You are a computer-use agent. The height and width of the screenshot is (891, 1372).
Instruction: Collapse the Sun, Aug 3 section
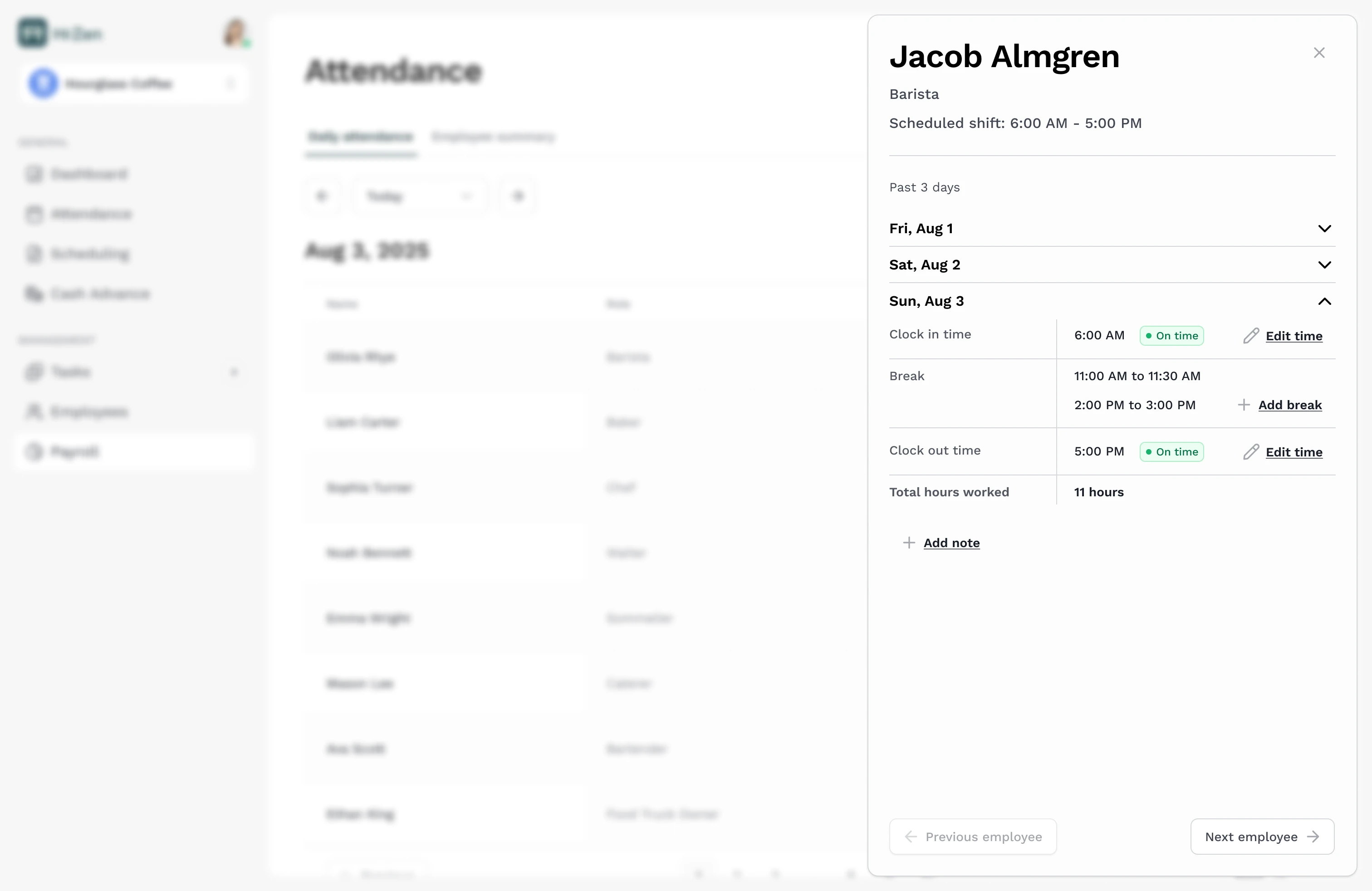click(x=1324, y=301)
